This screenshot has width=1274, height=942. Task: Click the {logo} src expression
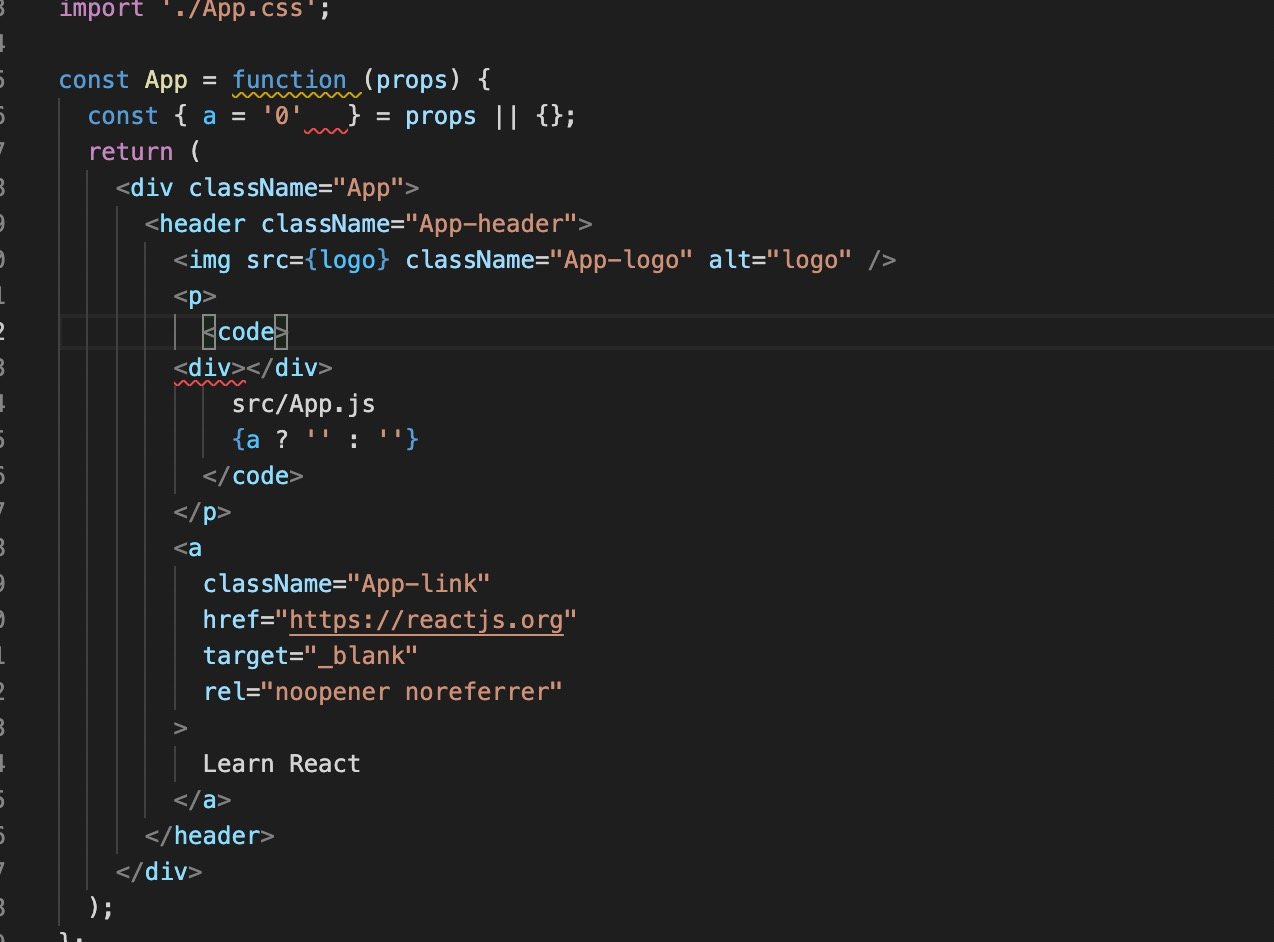[347, 260]
